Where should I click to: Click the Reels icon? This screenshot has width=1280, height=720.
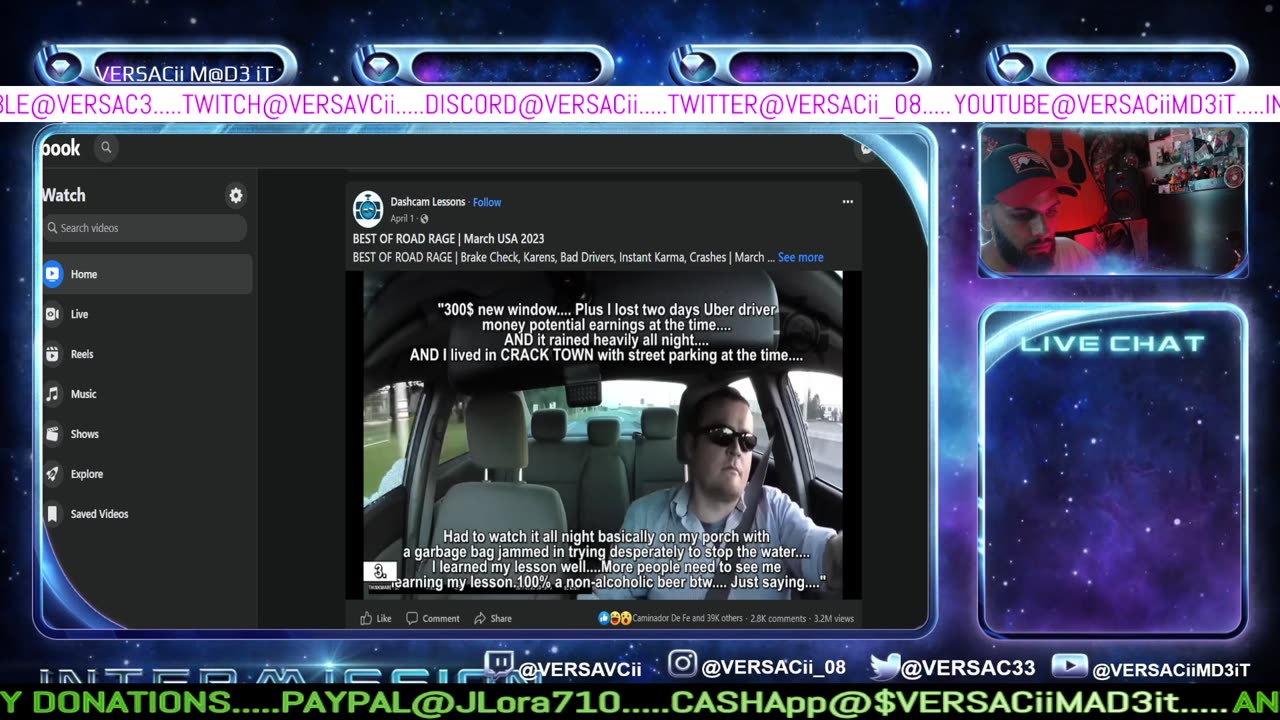click(52, 354)
